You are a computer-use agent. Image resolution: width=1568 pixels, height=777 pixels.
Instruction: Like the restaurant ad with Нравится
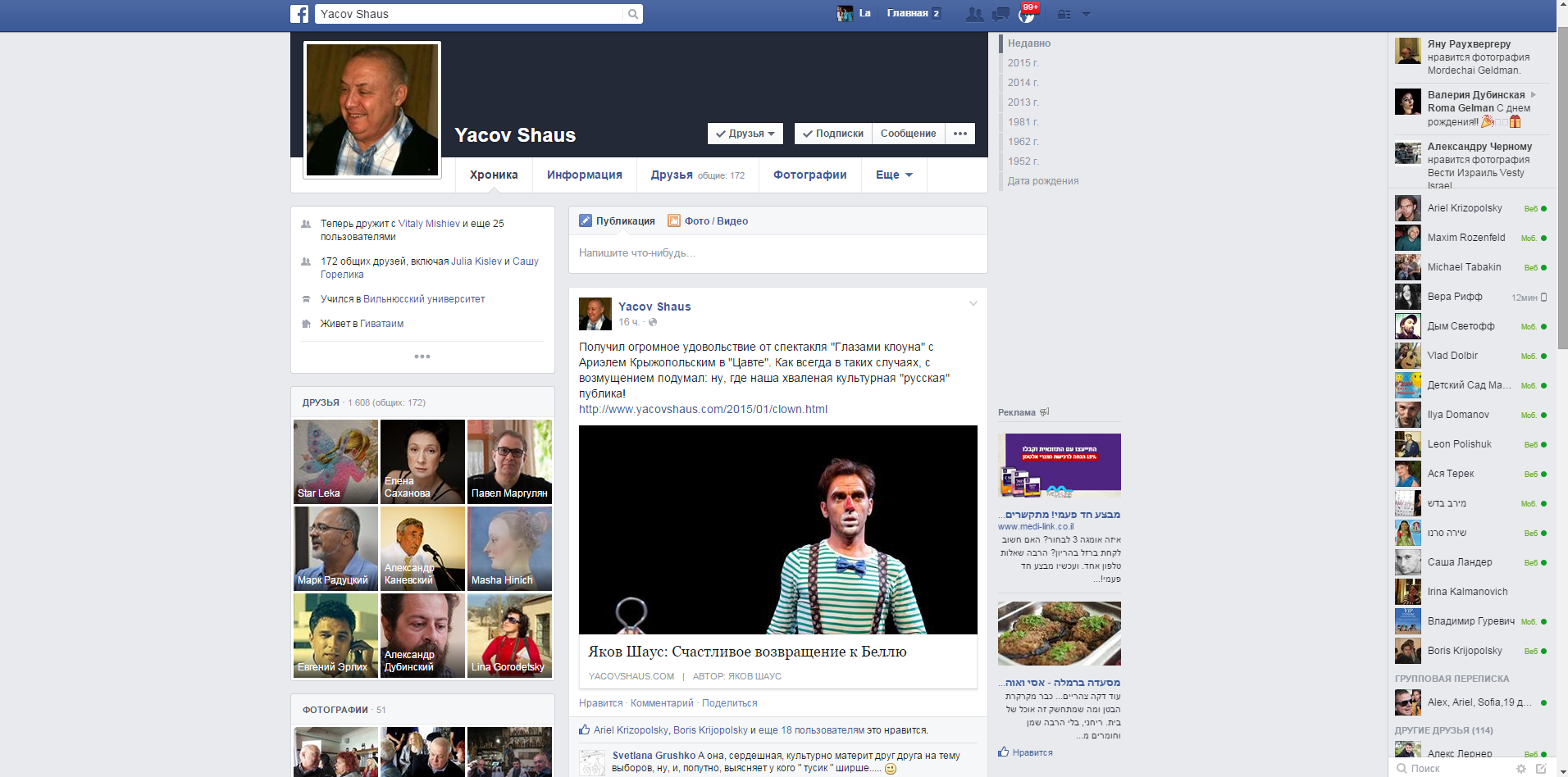point(1032,752)
